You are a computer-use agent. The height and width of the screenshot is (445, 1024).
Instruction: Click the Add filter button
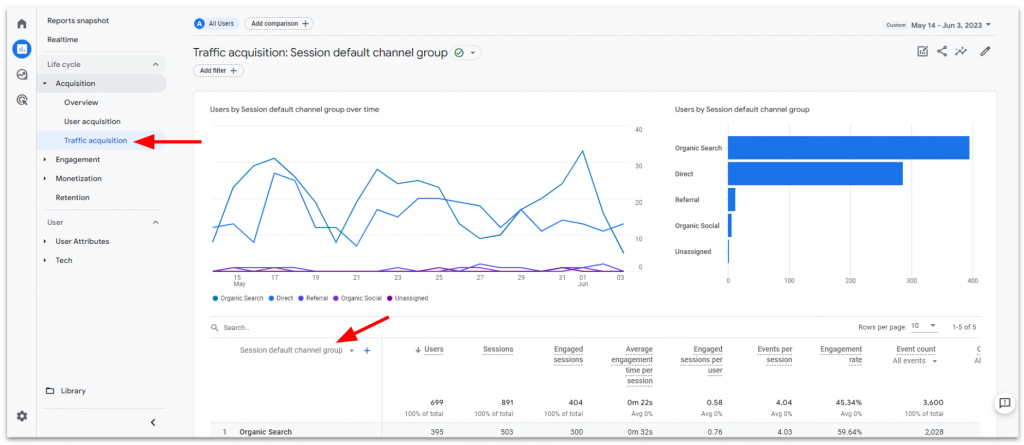(x=218, y=71)
